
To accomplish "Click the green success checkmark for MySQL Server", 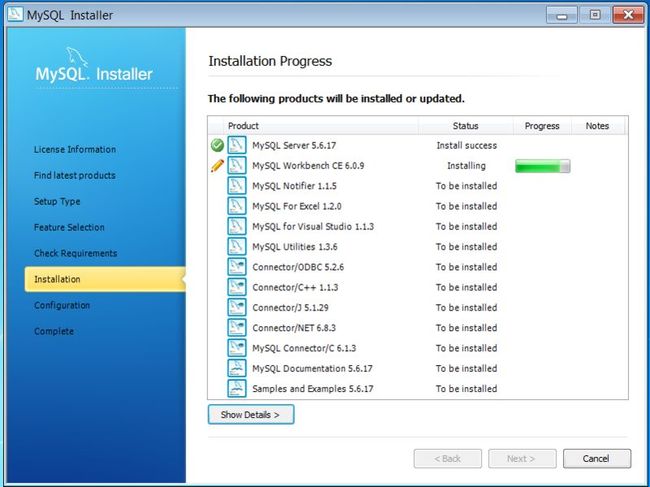I will click(x=217, y=145).
